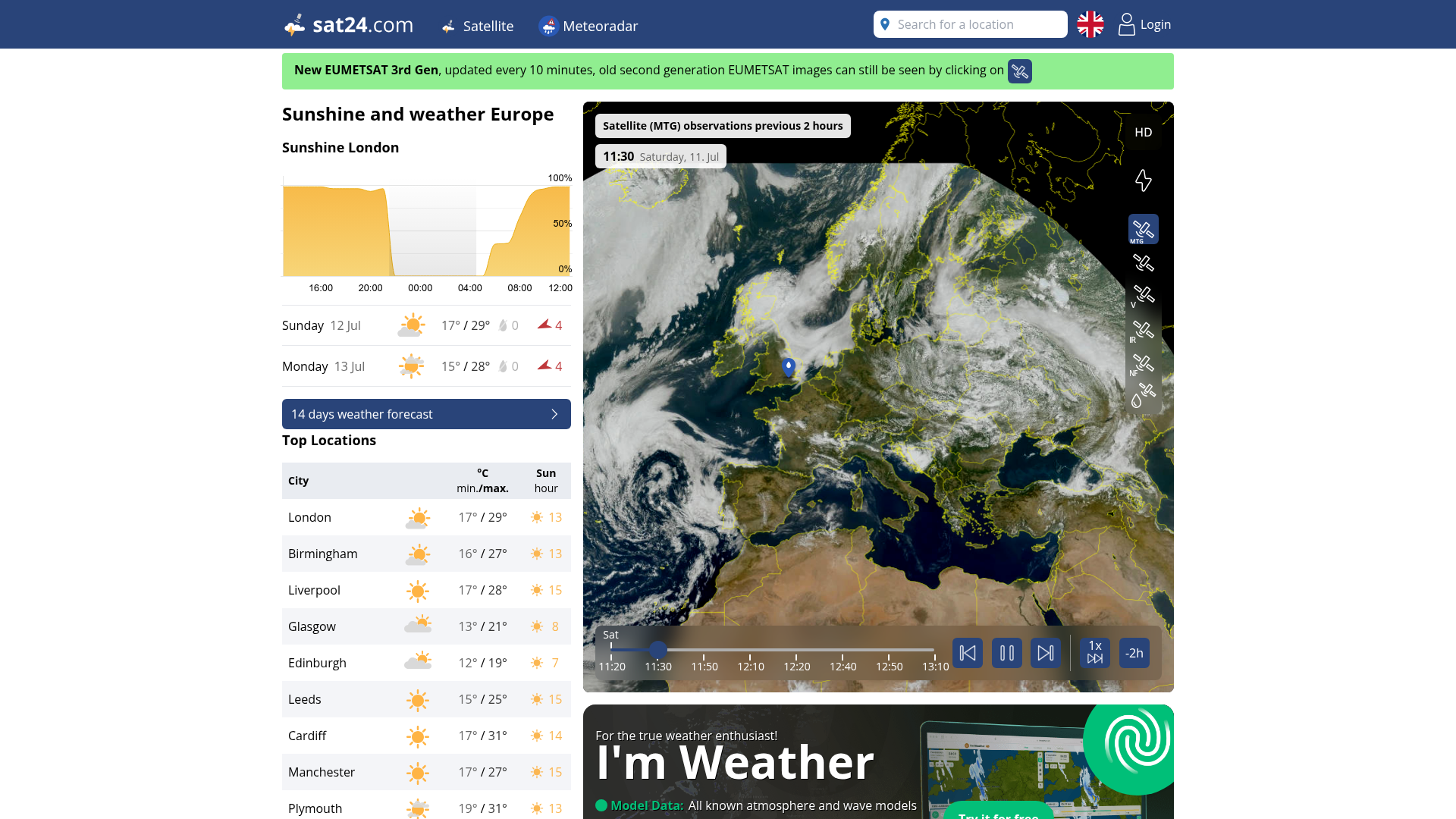
Task: Toggle the 1x playback speed button
Action: (1095, 653)
